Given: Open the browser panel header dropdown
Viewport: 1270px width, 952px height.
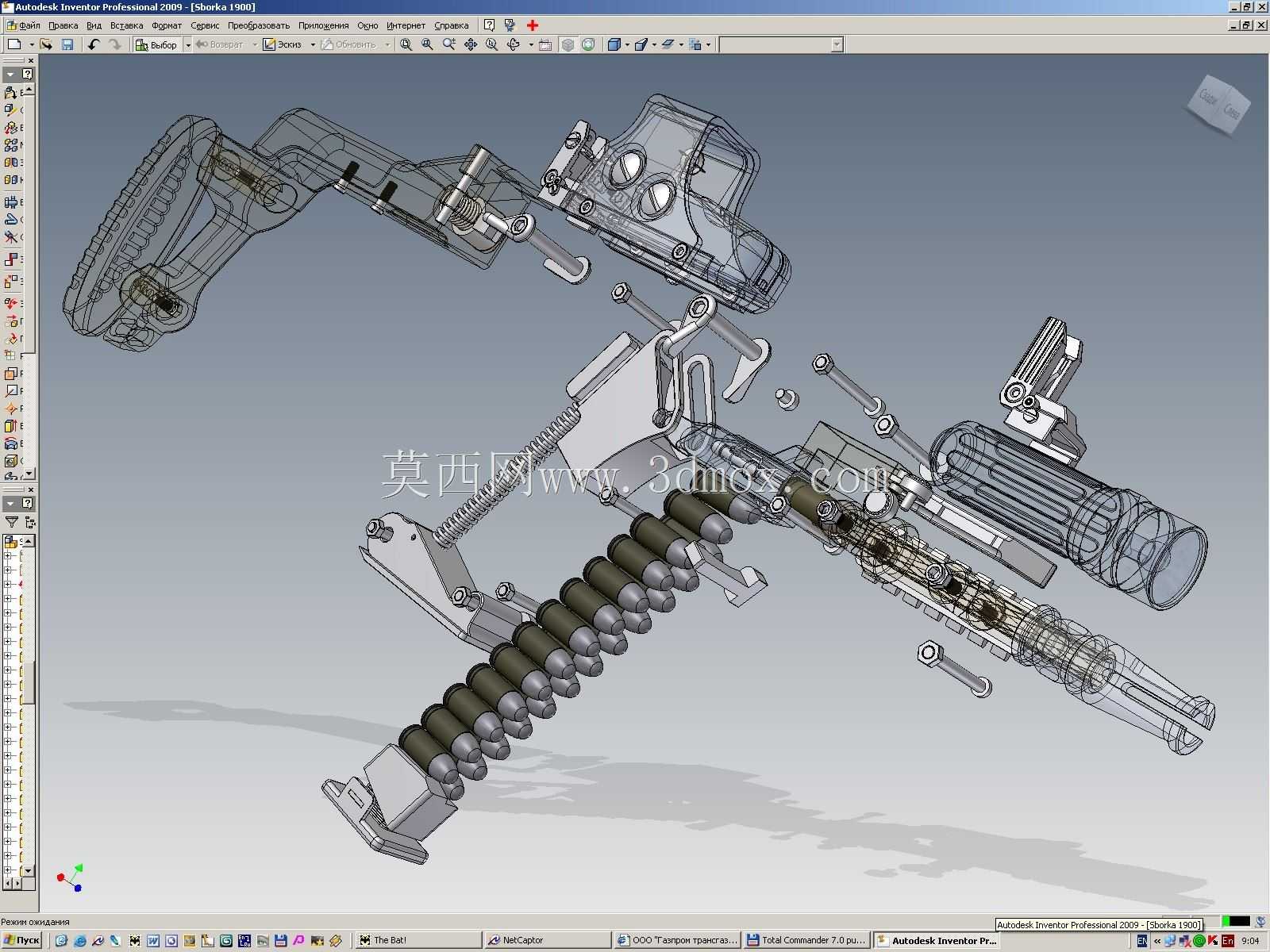Looking at the screenshot, I should pos(10,503).
